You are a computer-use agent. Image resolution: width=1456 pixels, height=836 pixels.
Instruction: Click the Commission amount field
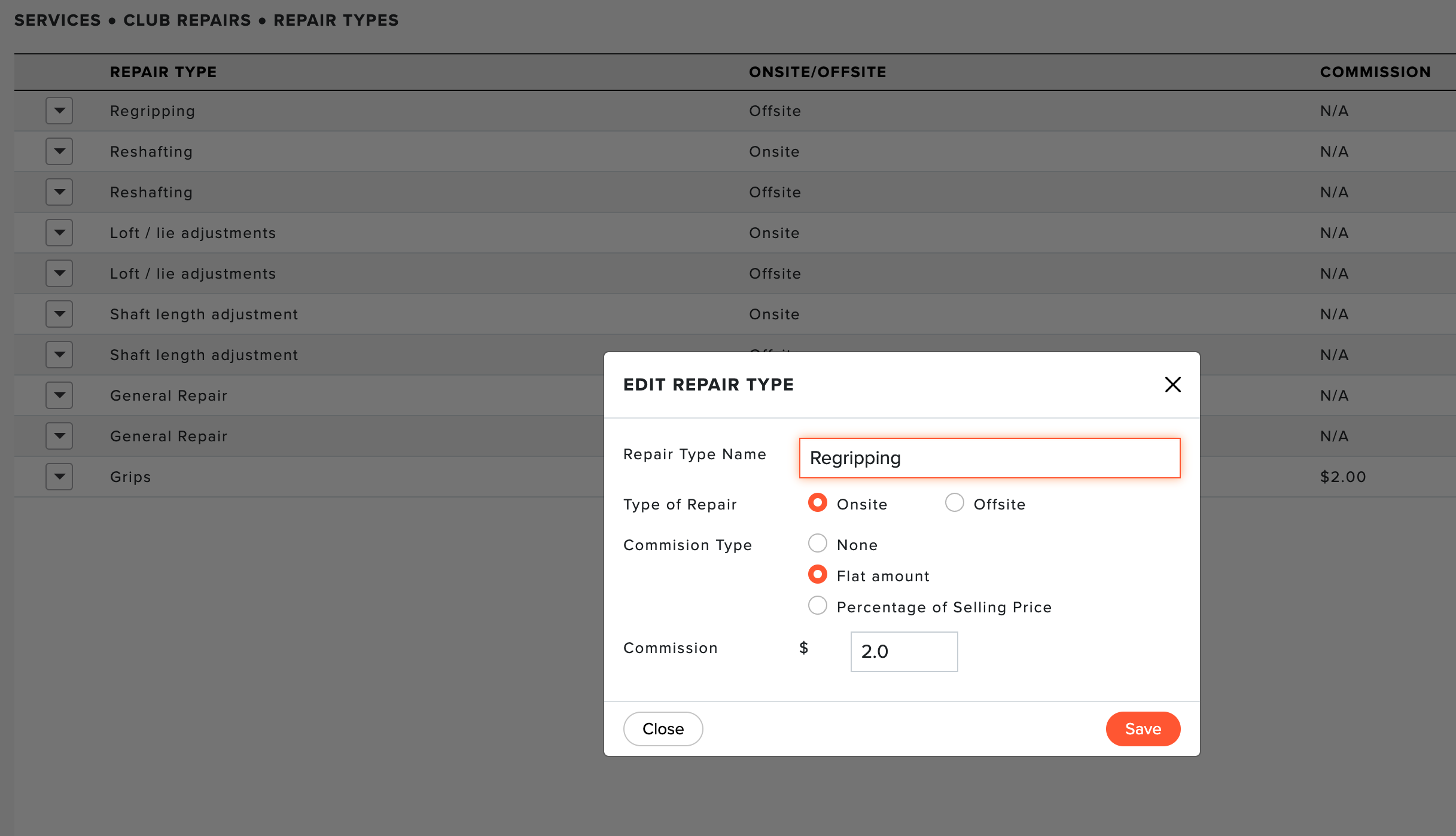[904, 652]
